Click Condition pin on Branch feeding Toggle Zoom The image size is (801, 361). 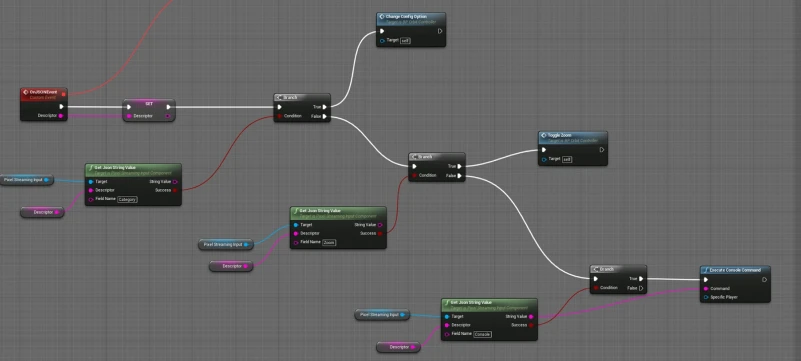pyautogui.click(x=414, y=176)
